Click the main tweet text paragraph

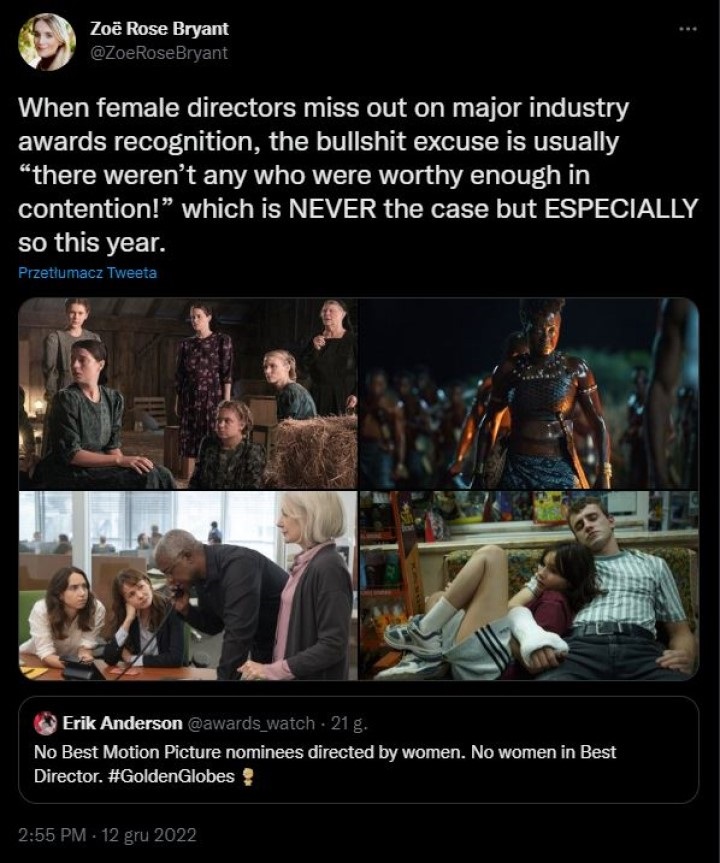[358, 175]
